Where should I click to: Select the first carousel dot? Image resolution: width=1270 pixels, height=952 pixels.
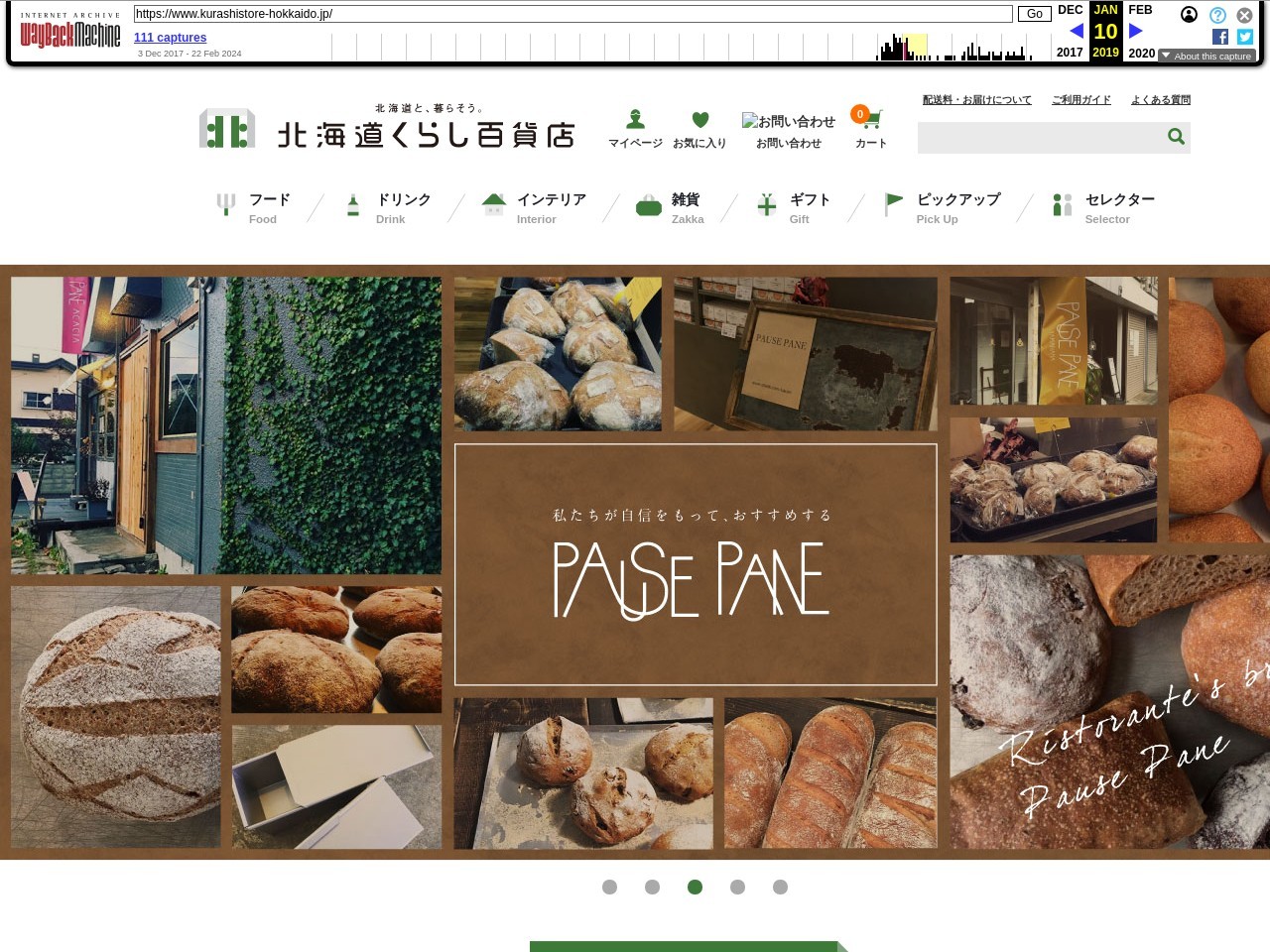[x=610, y=887]
